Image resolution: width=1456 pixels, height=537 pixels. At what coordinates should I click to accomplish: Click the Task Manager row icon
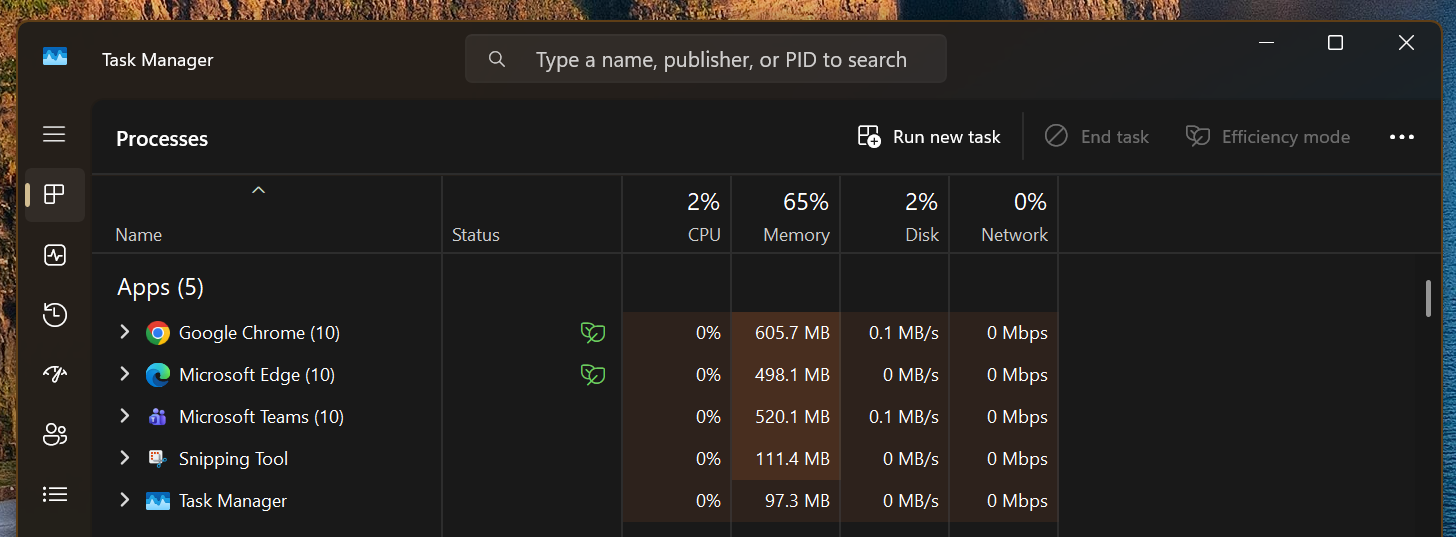coord(158,501)
